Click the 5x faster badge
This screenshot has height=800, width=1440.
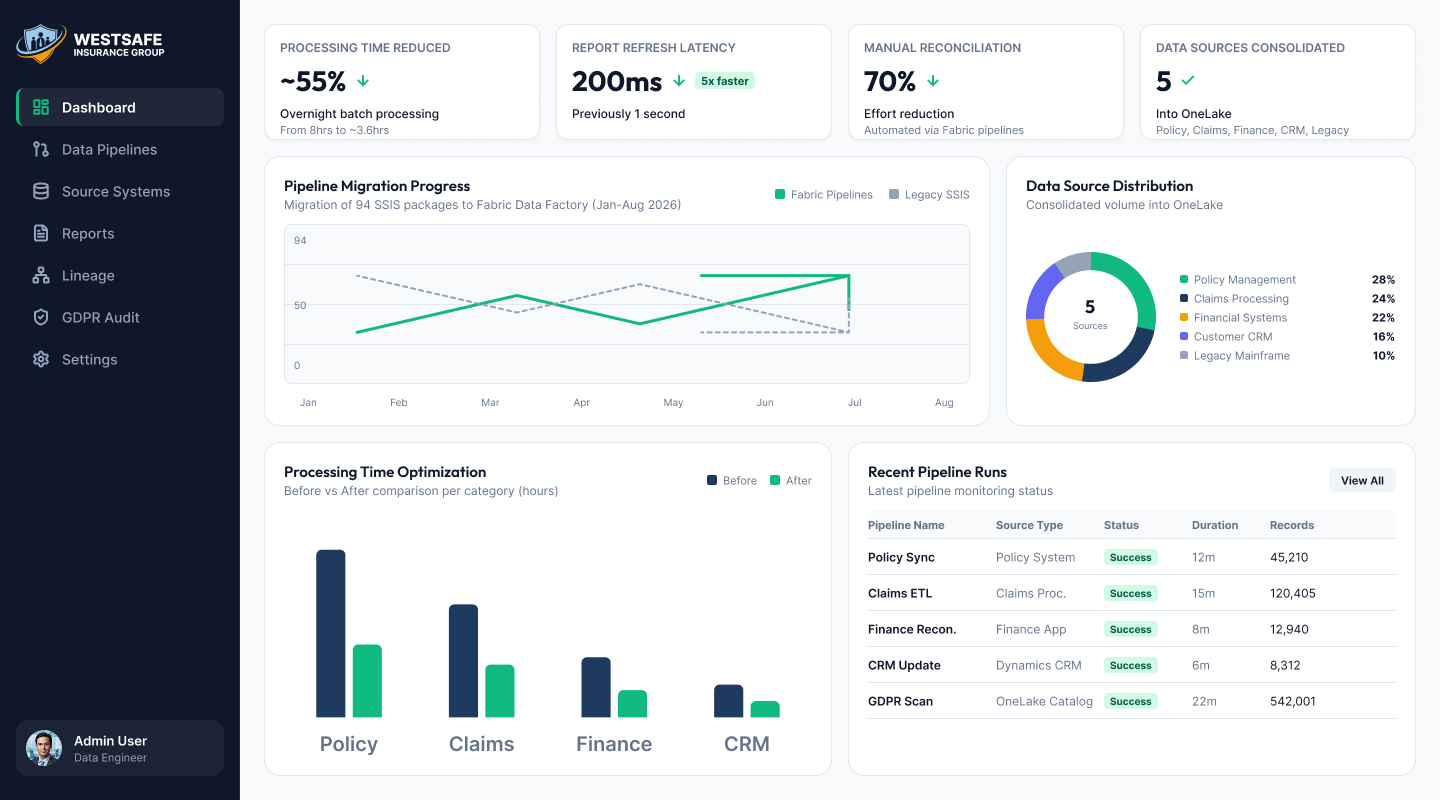(x=725, y=81)
